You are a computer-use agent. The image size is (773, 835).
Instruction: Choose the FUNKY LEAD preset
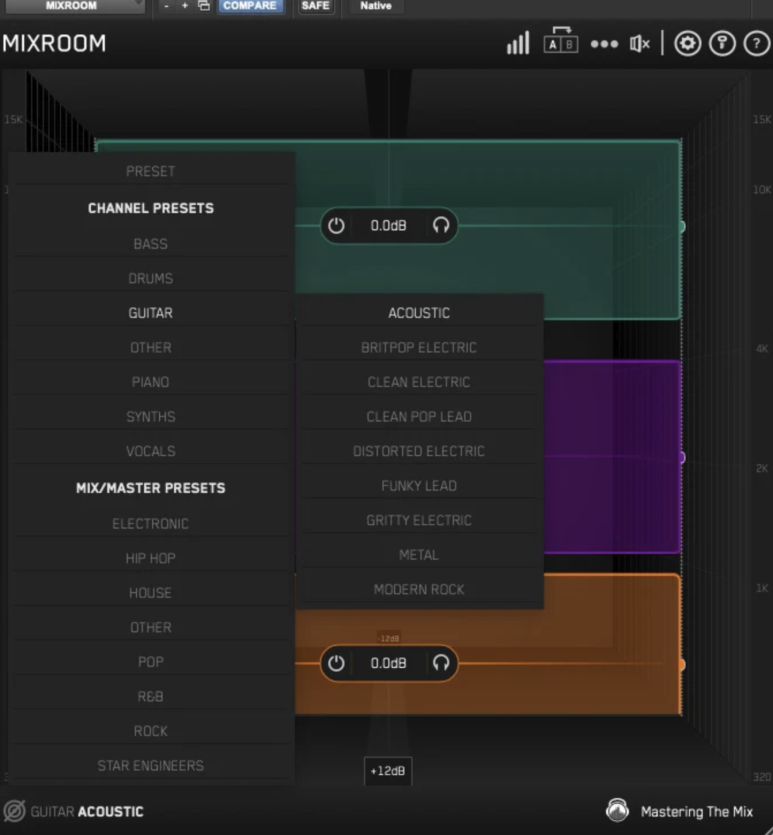pyautogui.click(x=419, y=486)
